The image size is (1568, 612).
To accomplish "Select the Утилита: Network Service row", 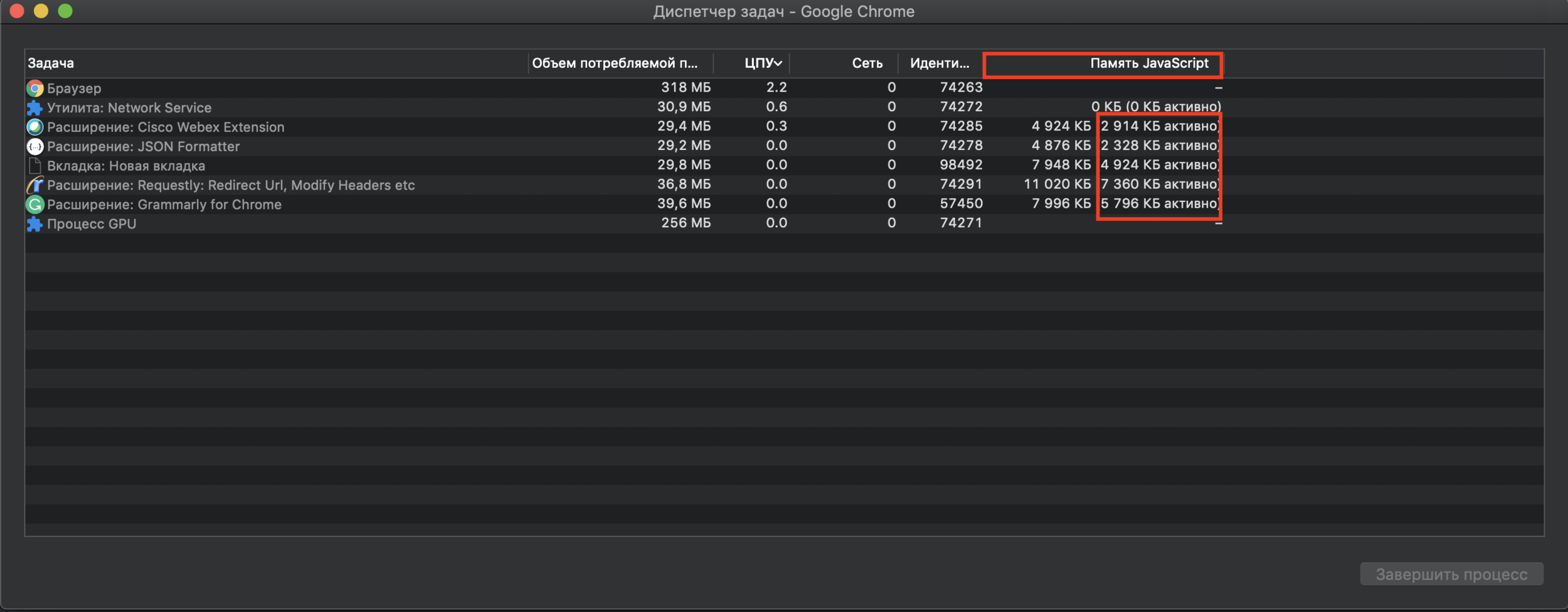I will (784, 107).
